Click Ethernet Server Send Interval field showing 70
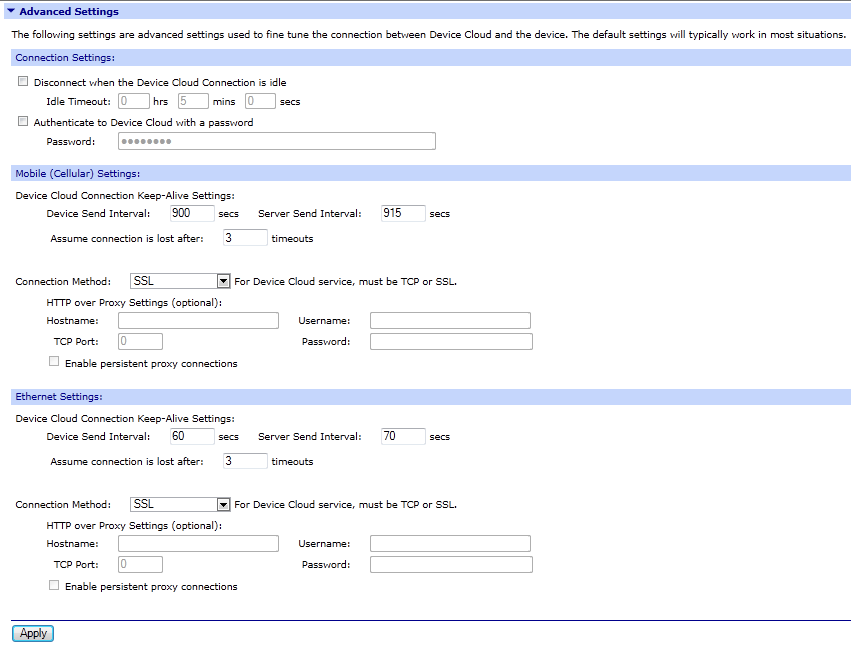Screen dimensions: 851x653 [x=403, y=436]
